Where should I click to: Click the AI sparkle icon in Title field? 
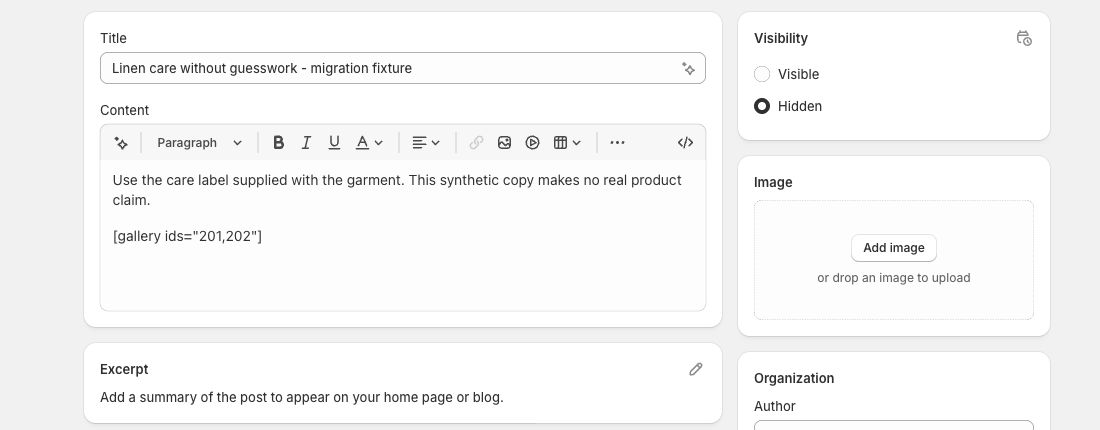tap(688, 68)
